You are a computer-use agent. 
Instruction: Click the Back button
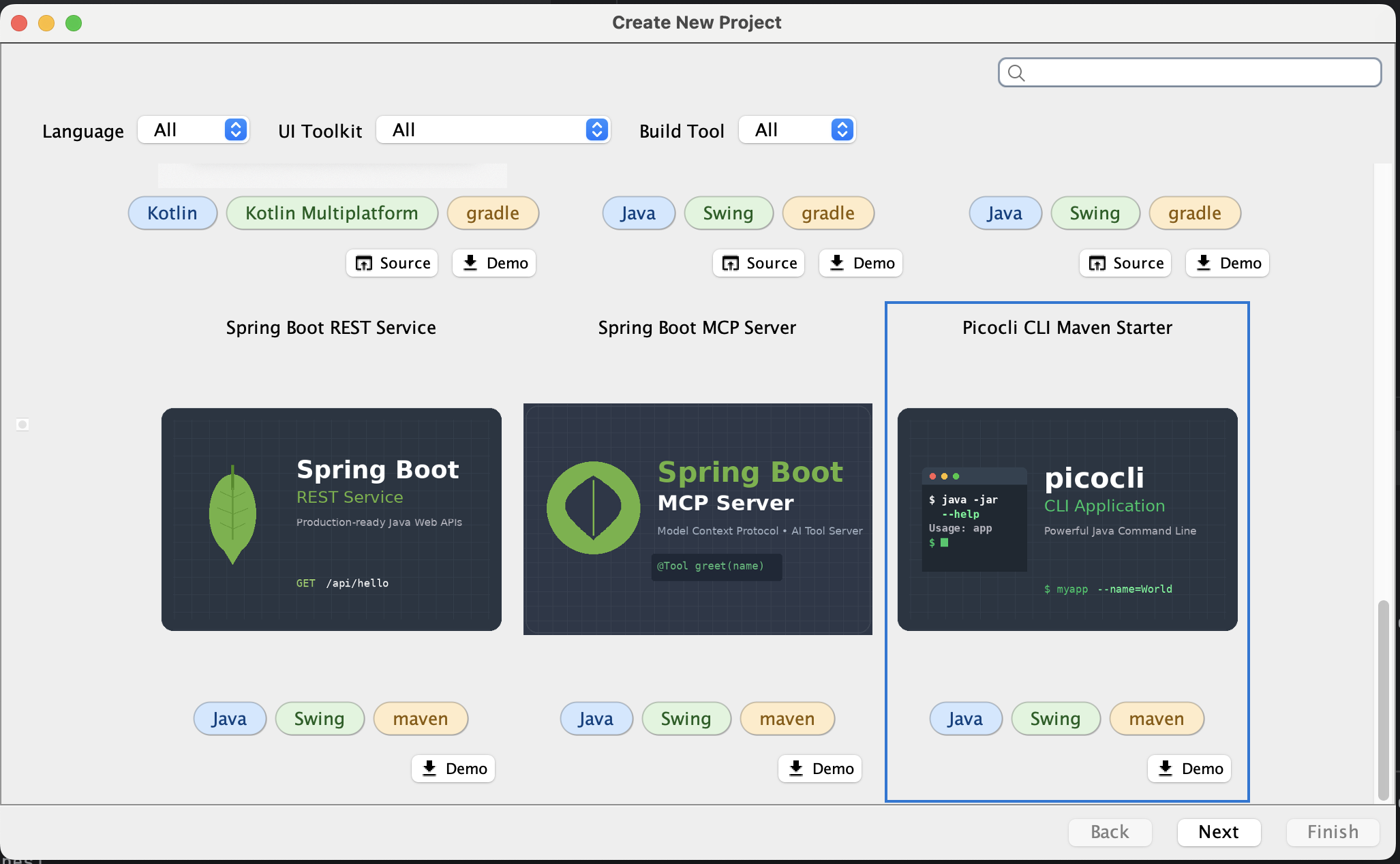[1110, 832]
